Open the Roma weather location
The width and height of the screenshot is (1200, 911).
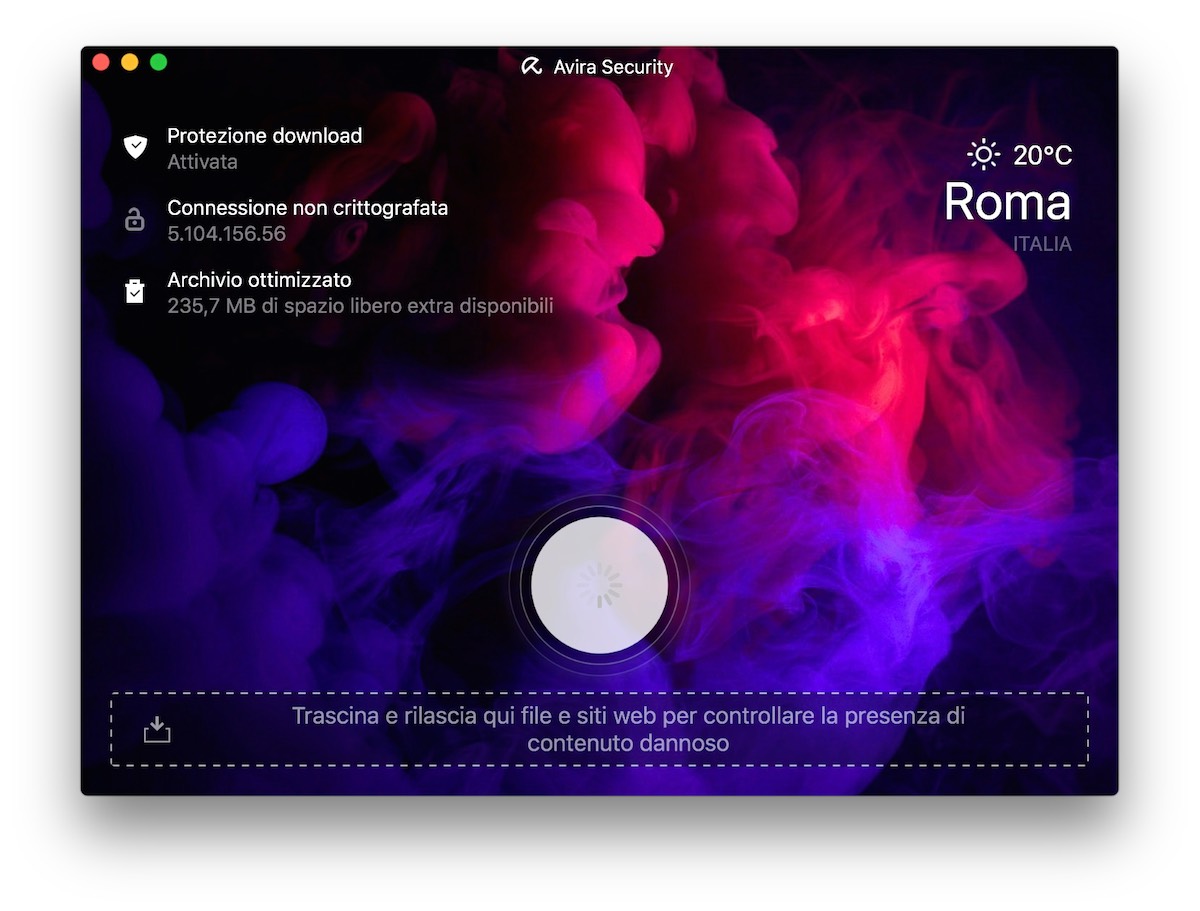coord(1007,203)
